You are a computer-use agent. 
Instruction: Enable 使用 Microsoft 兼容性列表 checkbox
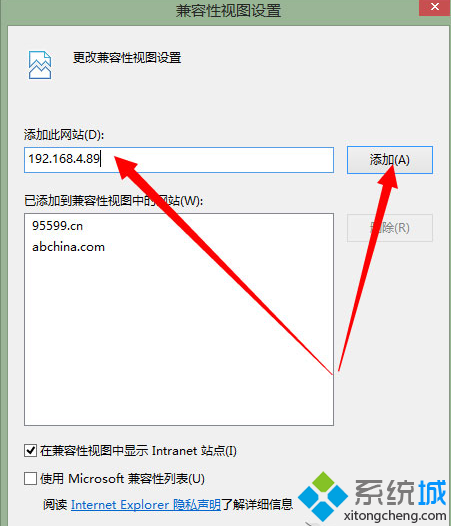click(30, 478)
